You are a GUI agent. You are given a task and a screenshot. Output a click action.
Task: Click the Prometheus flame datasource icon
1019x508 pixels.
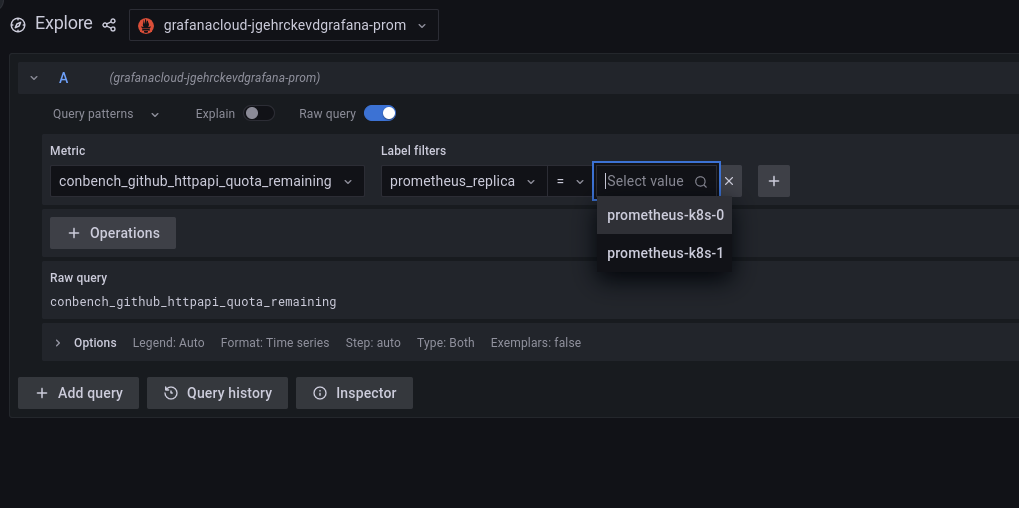click(x=146, y=25)
